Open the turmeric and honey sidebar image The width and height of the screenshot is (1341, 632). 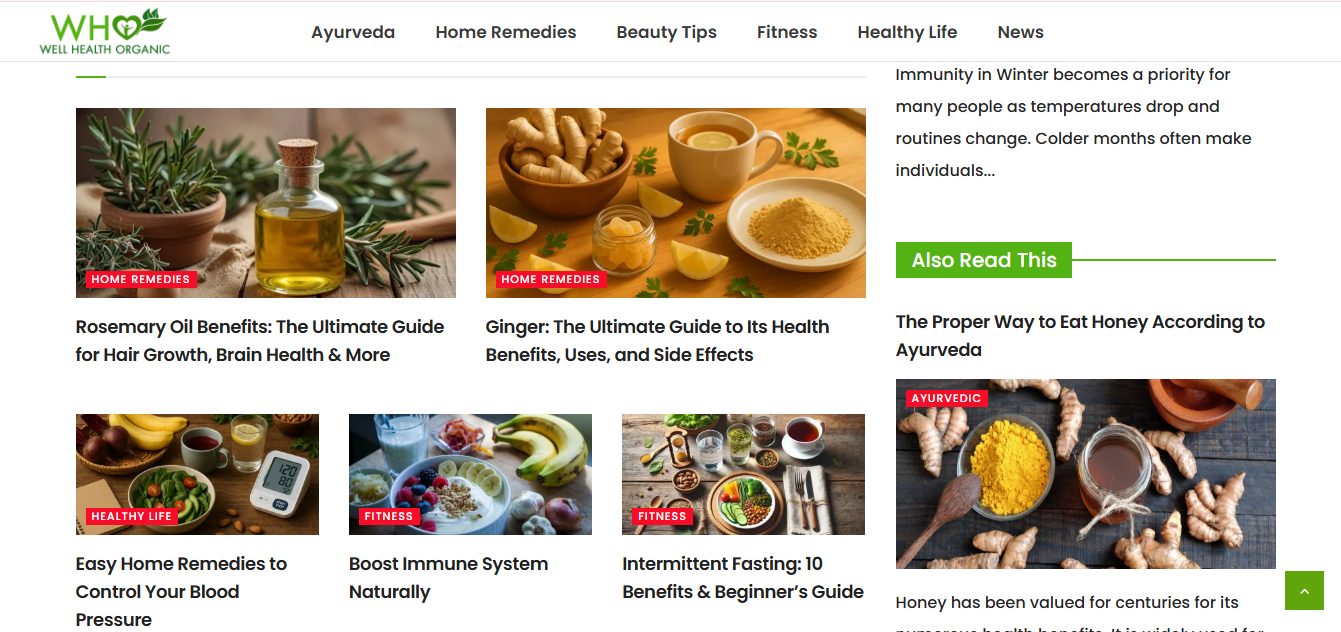click(1086, 474)
